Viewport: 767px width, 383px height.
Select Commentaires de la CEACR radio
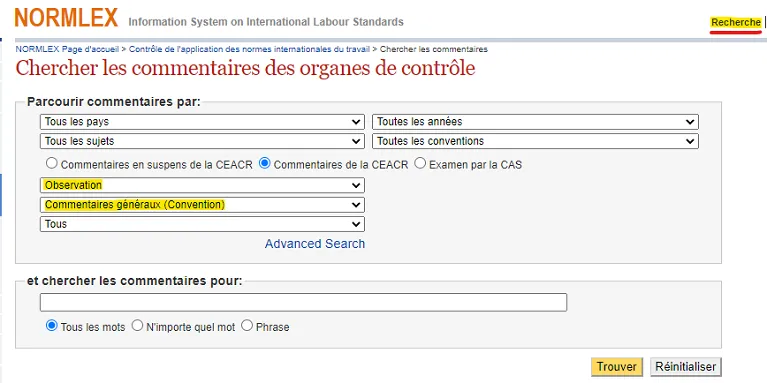click(265, 164)
